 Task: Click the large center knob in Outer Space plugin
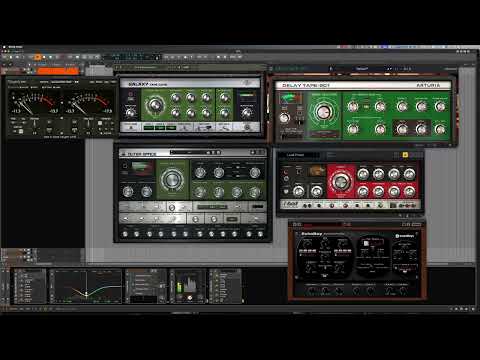point(172,180)
